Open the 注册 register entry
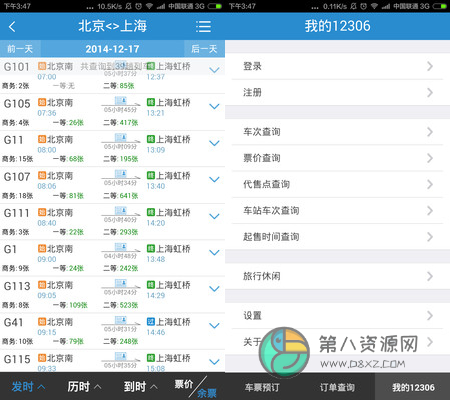Screen dimensions: 450x400 pos(337,92)
